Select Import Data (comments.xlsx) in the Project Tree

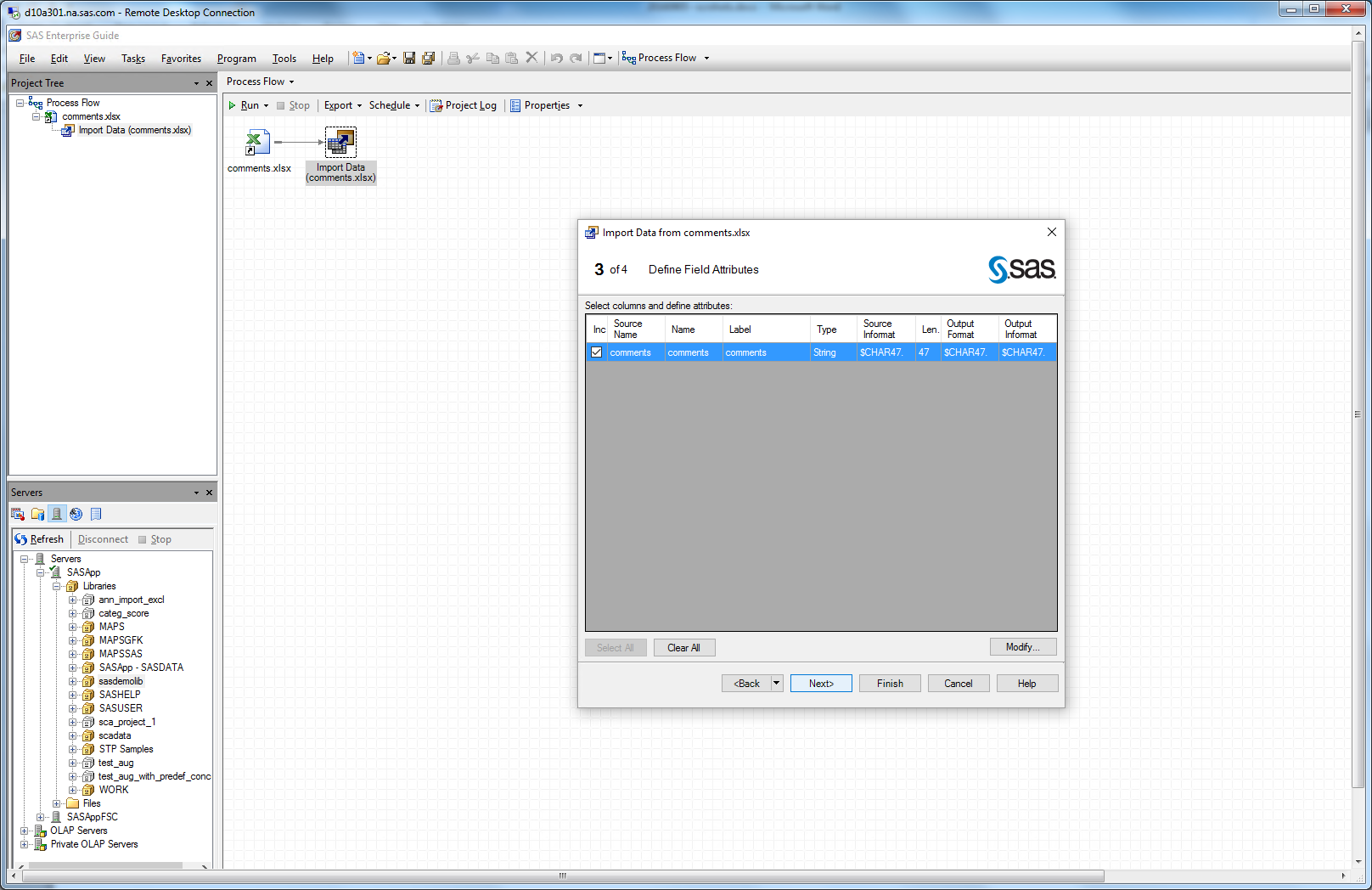(x=134, y=130)
